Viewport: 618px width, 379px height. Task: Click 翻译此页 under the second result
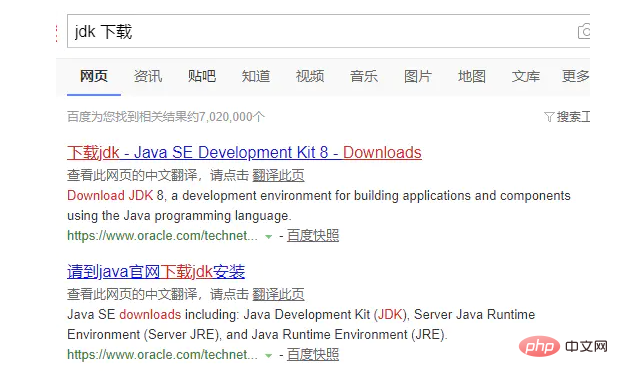tap(278, 294)
